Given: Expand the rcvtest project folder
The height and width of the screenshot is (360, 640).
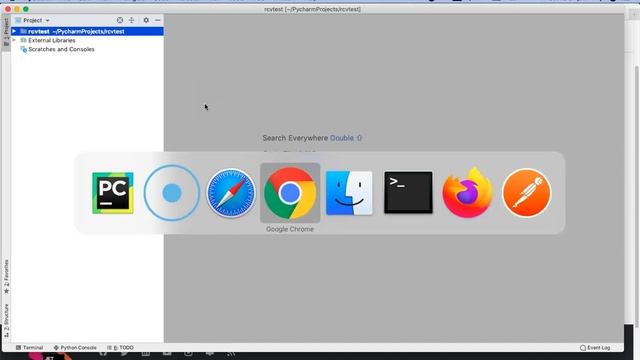Looking at the screenshot, I should [14, 31].
